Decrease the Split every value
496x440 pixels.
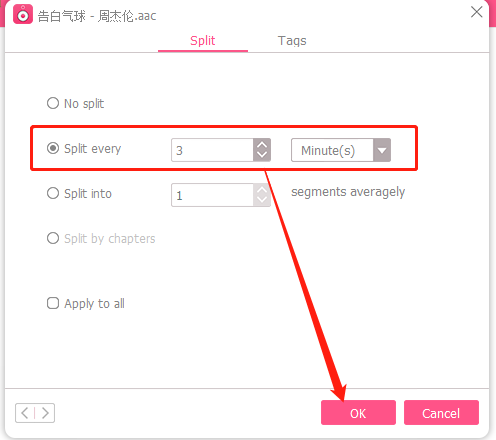point(262,155)
